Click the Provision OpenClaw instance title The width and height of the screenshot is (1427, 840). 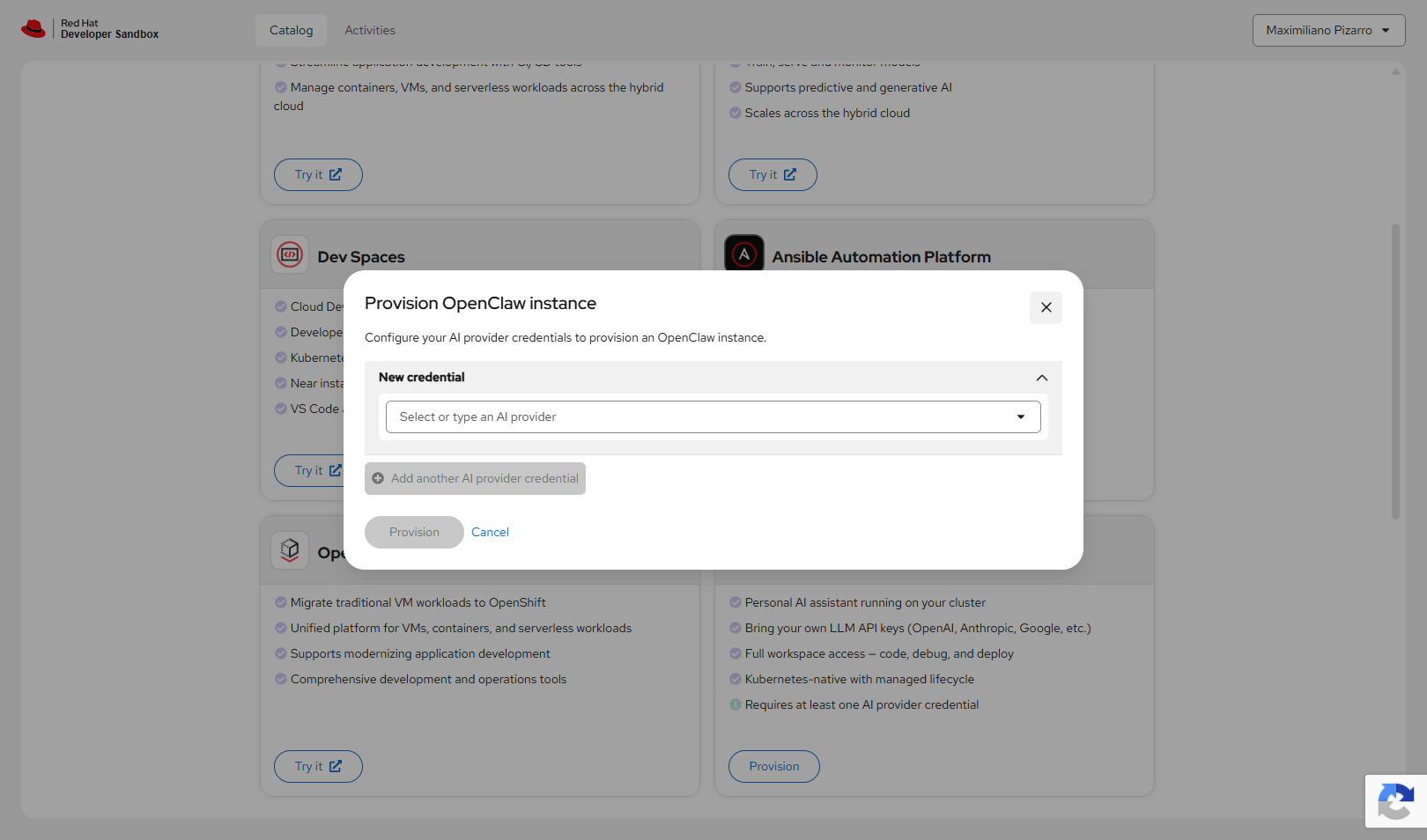point(480,304)
